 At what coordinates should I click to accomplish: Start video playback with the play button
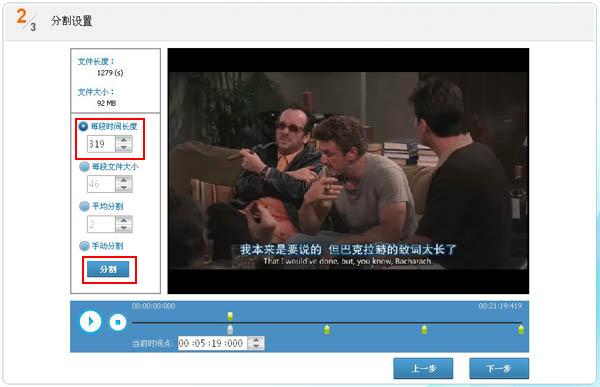tap(90, 321)
